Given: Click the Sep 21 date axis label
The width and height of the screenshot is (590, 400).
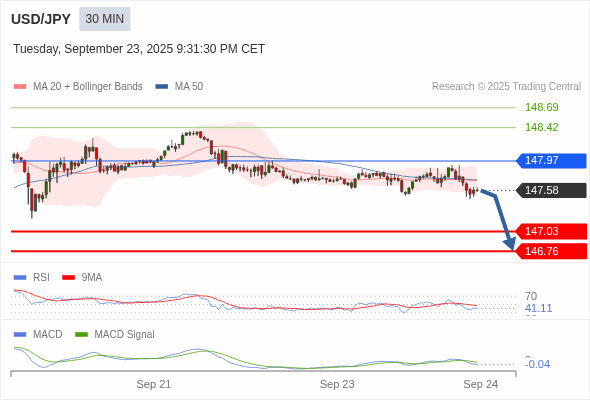Looking at the screenshot, I should [x=154, y=384].
